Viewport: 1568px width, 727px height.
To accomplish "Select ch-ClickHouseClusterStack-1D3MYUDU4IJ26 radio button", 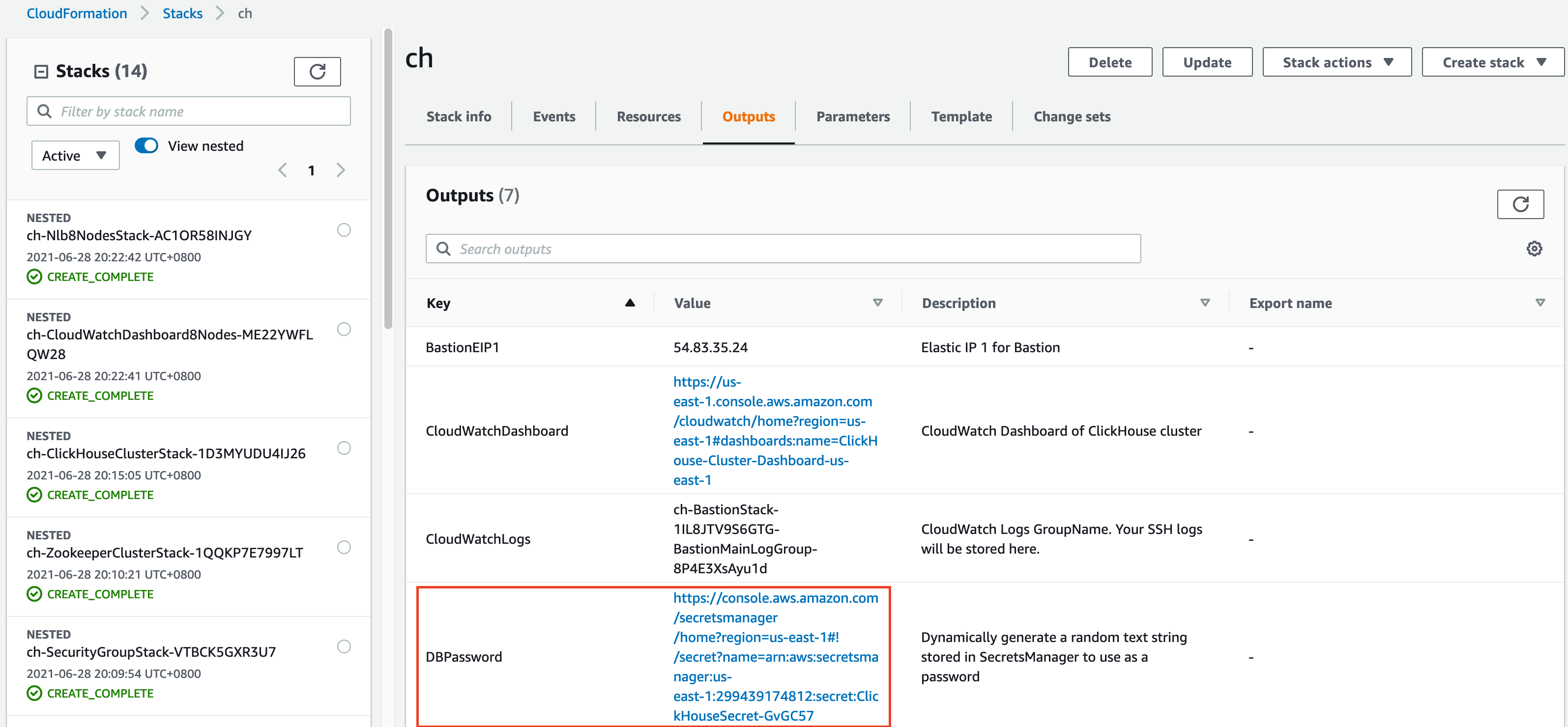I will coord(344,448).
